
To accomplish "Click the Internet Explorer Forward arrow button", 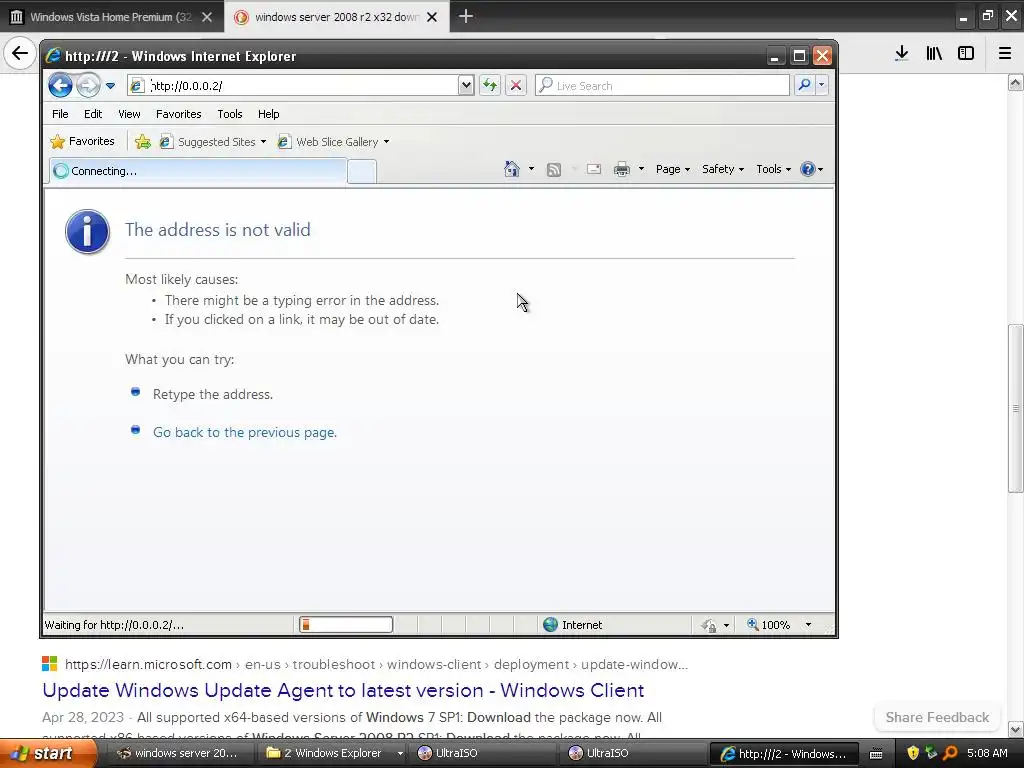I will (x=88, y=86).
